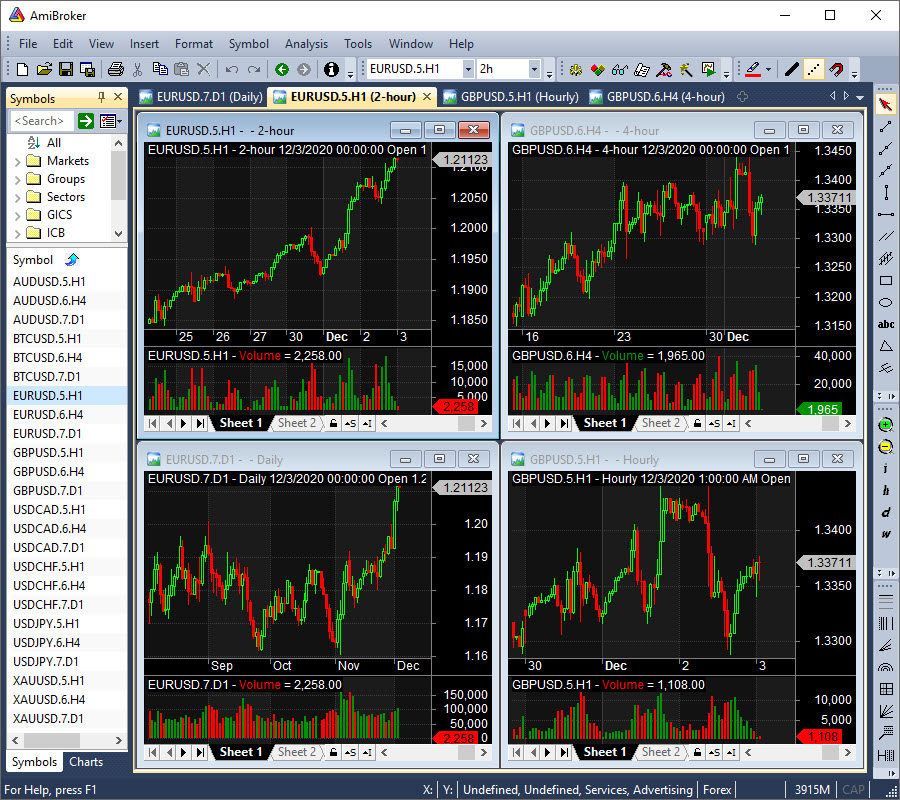Click the add new tab plus button
This screenshot has height=800, width=900.
click(742, 97)
